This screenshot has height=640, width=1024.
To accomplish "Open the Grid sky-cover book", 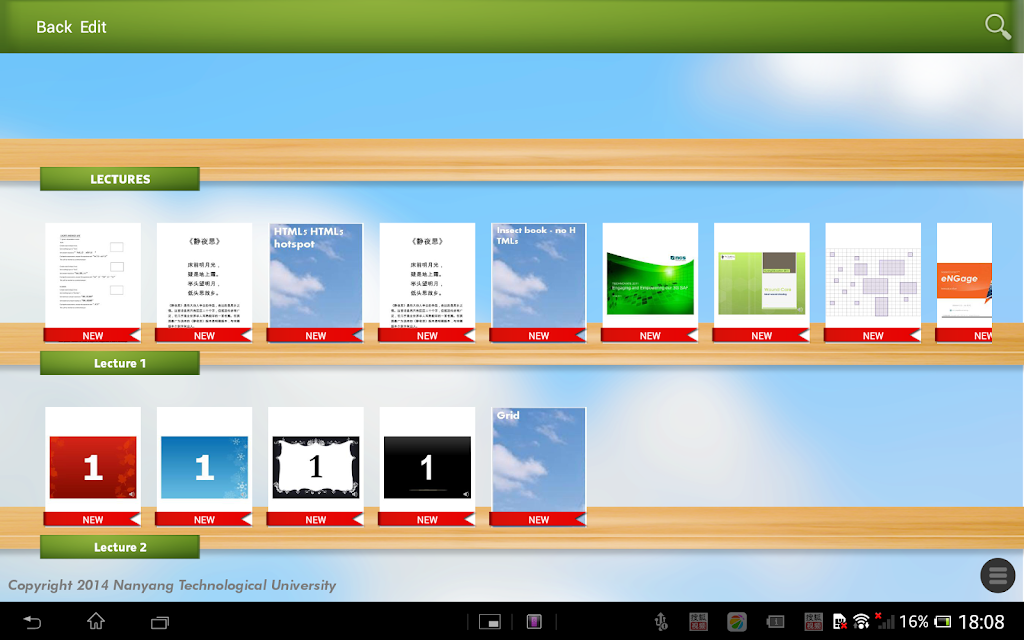I will pyautogui.click(x=539, y=466).
